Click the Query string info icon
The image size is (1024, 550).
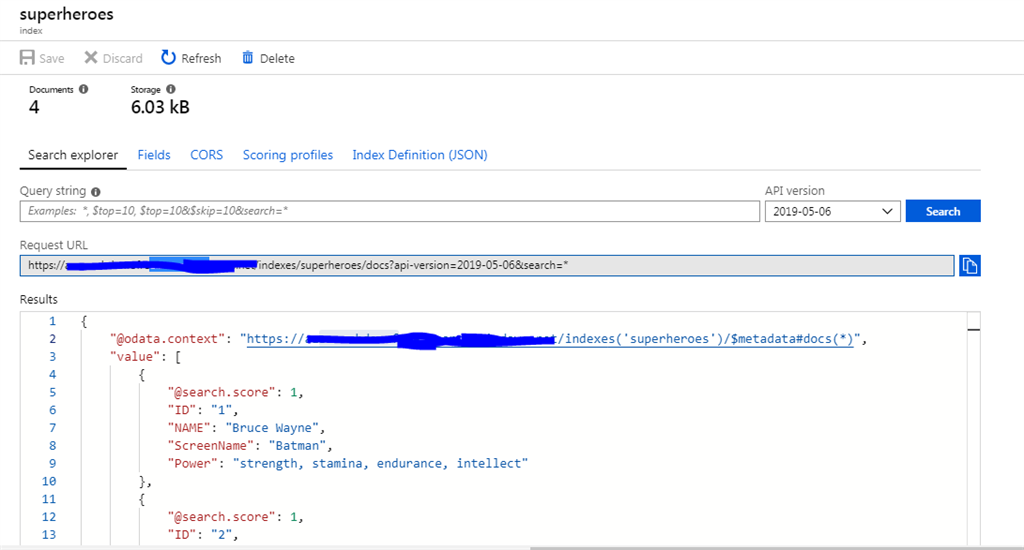(96, 191)
